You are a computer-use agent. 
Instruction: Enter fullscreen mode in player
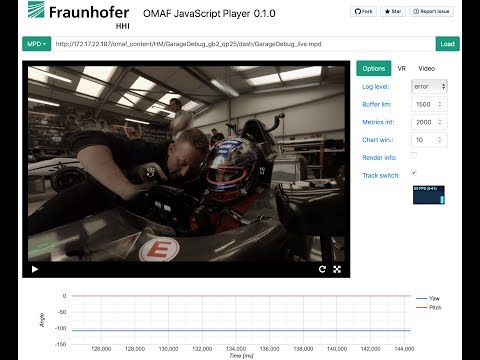pos(337,269)
